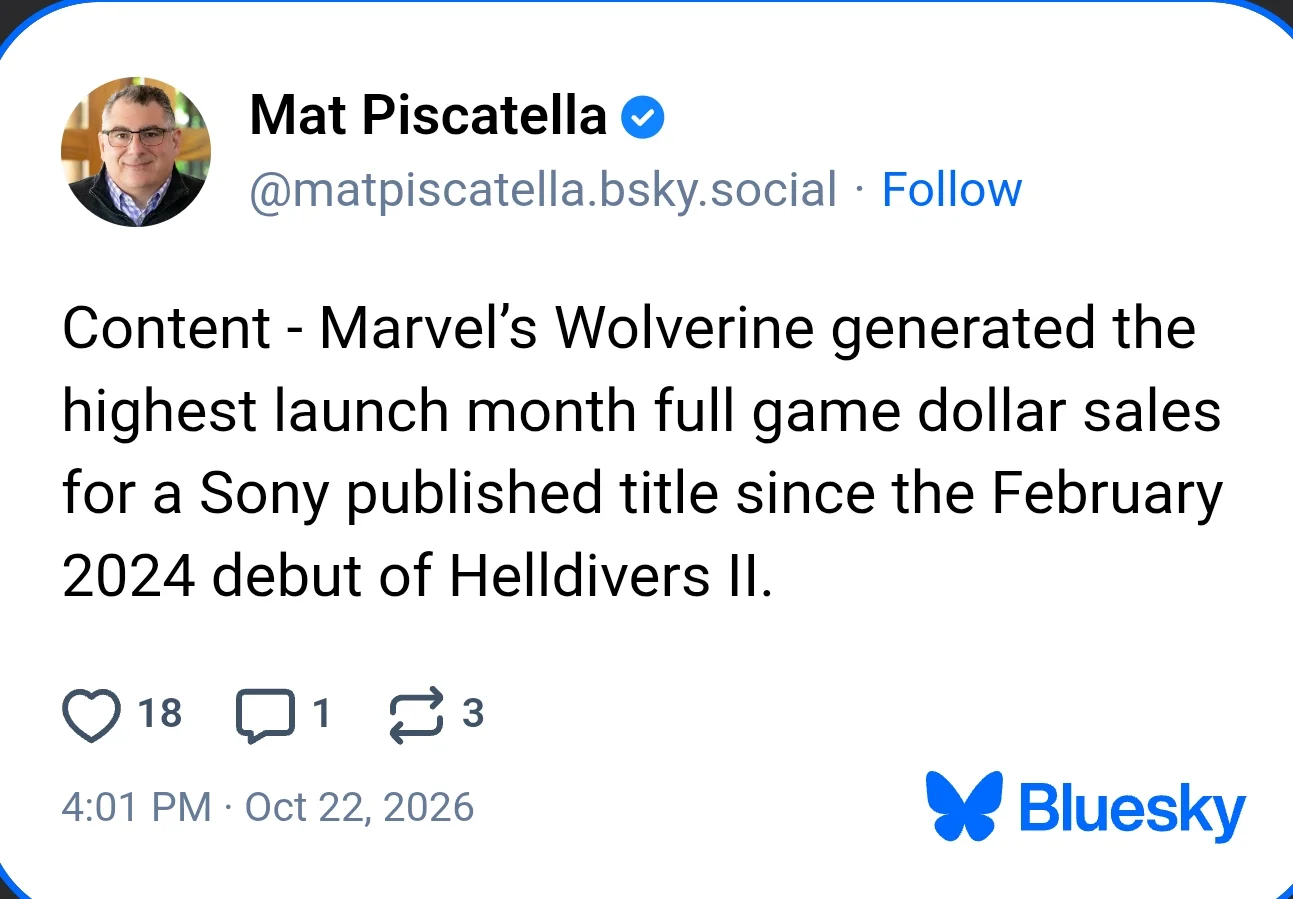Click the Helldivers II text in the post

pyautogui.click(x=610, y=576)
